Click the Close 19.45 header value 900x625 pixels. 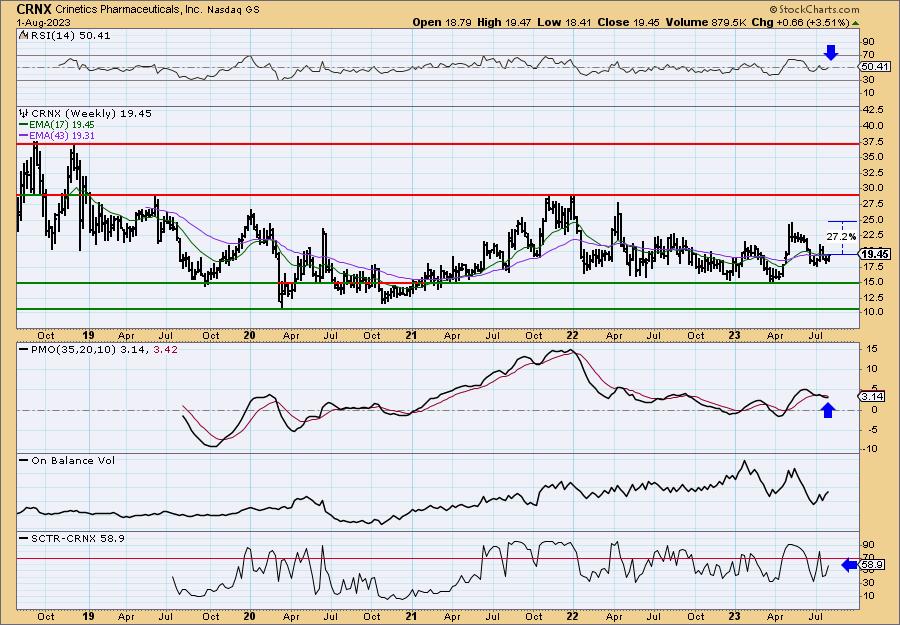[x=629, y=22]
